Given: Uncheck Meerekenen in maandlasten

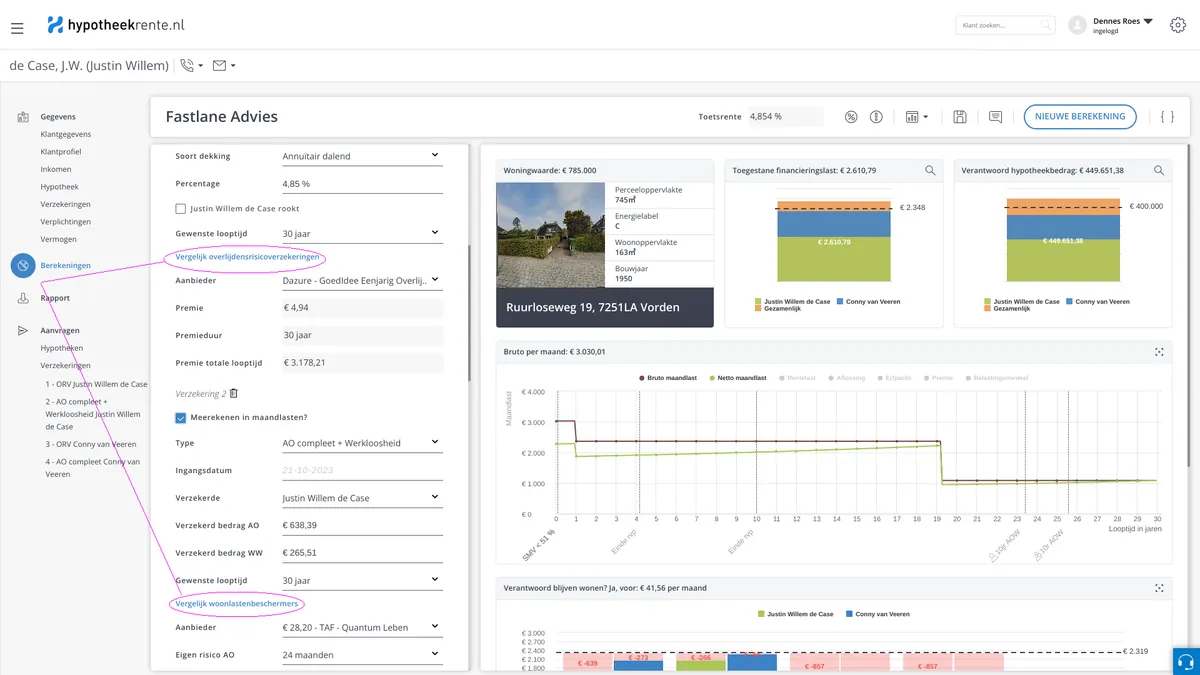Looking at the screenshot, I should (x=181, y=418).
